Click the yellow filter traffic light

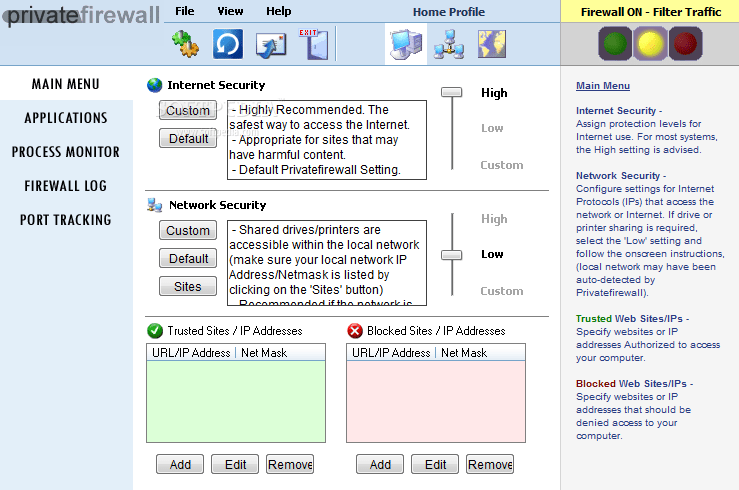tap(650, 43)
